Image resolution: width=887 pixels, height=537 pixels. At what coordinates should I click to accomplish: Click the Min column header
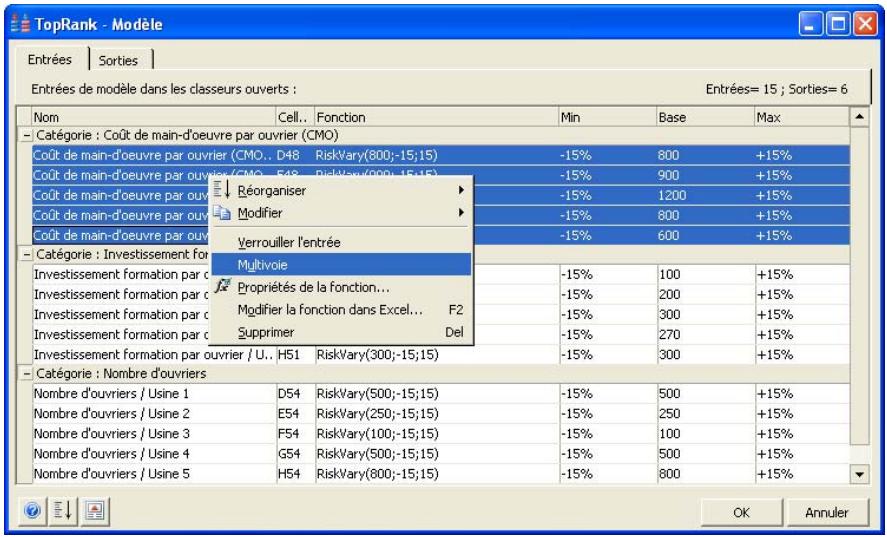608,117
